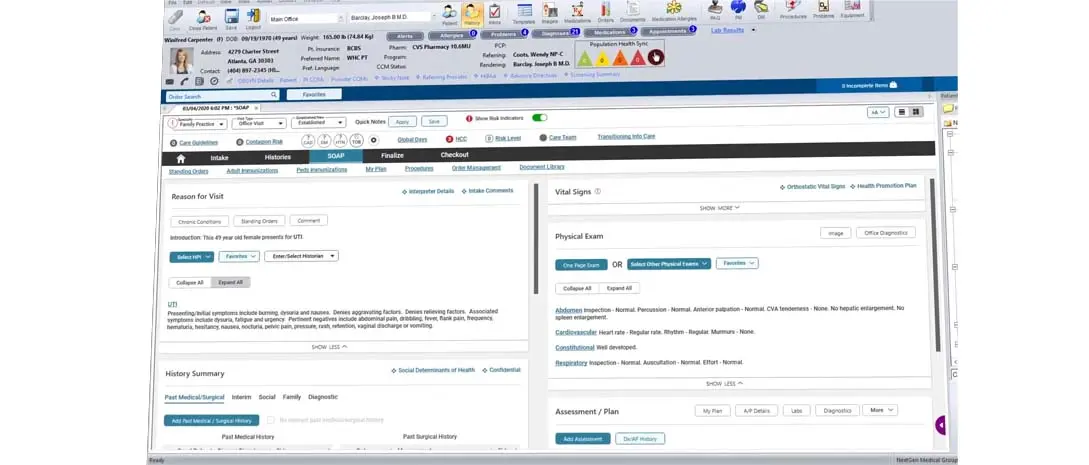This screenshot has height=465, width=1089.
Task: Collapse Reason for Visit with SHOW LESS
Action: (329, 346)
